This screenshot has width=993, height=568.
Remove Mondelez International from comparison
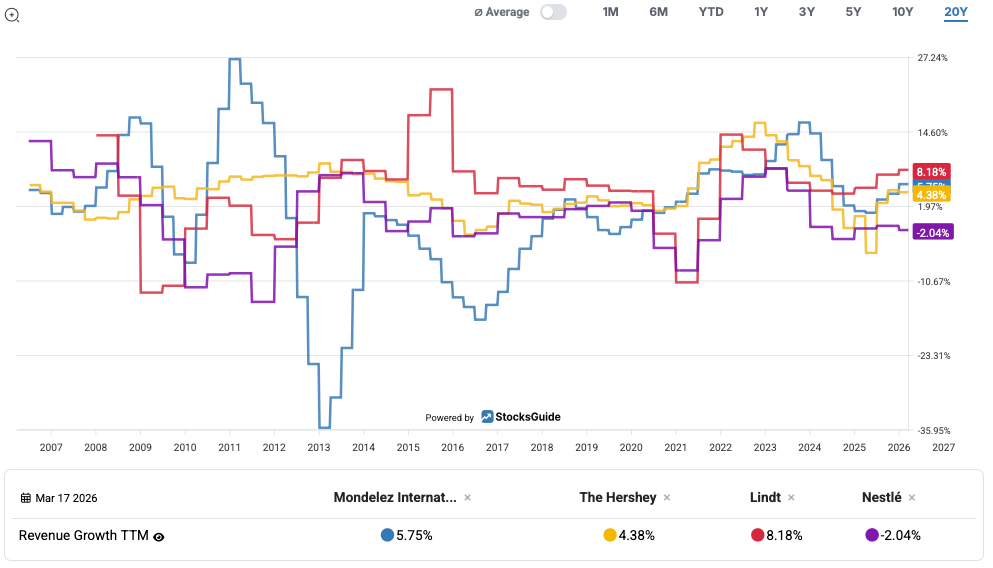coord(467,497)
